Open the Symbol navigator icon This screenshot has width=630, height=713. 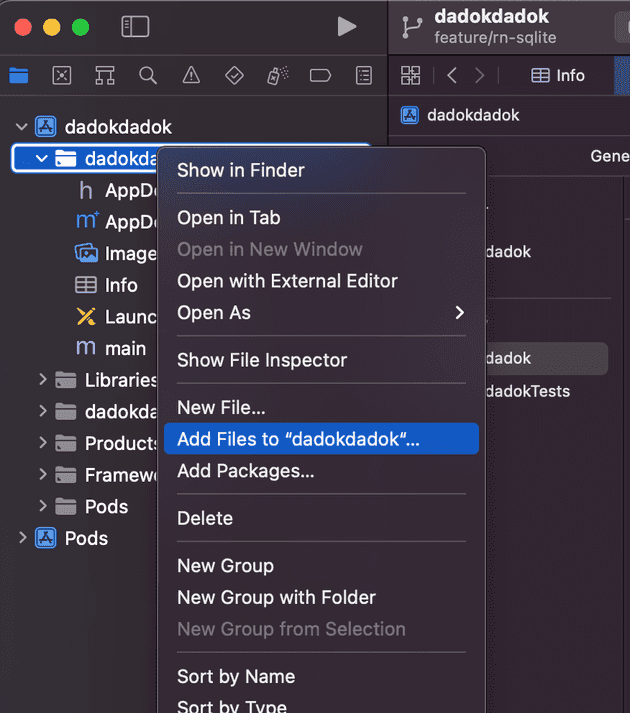[x=104, y=76]
